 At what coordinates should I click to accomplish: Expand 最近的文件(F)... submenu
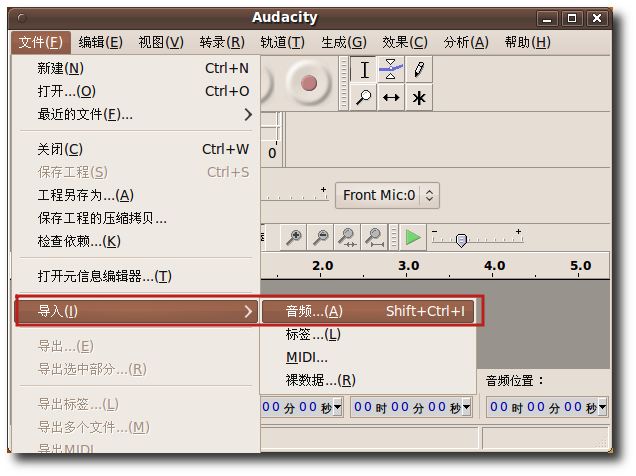click(136, 115)
